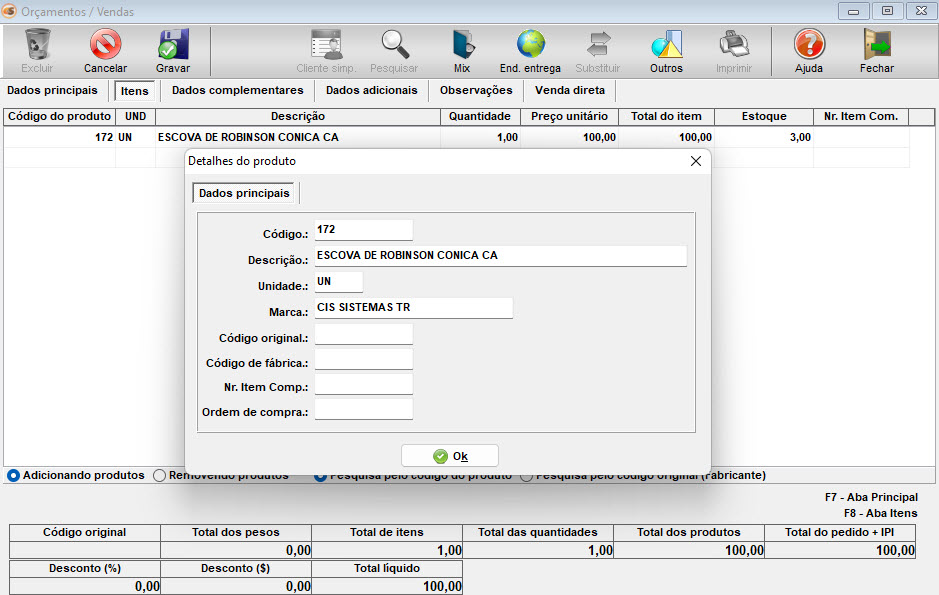Select the Adicionando produtos radio button
The height and width of the screenshot is (595, 939).
click(14, 476)
